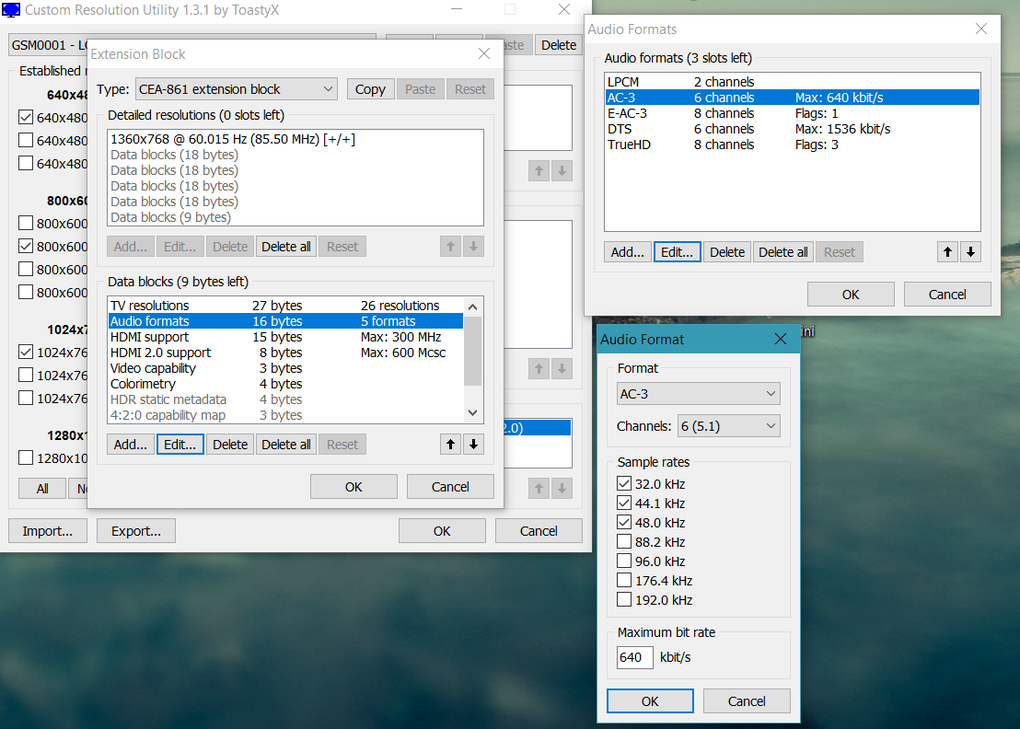This screenshot has height=729, width=1020.
Task: Click Edit... in Audio Formats window
Action: click(677, 252)
